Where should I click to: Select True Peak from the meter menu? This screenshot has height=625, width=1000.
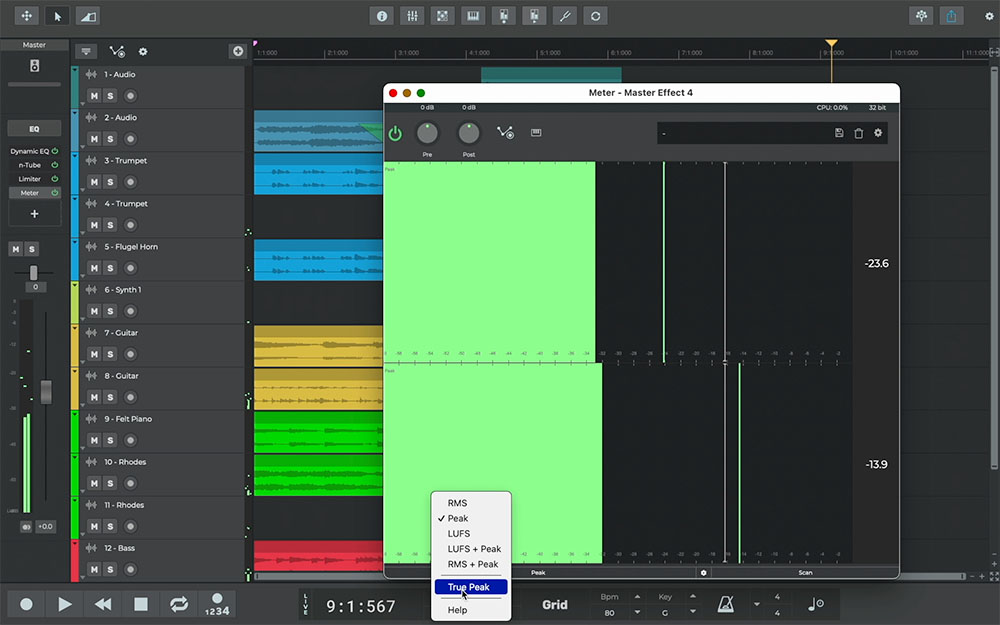tap(470, 587)
